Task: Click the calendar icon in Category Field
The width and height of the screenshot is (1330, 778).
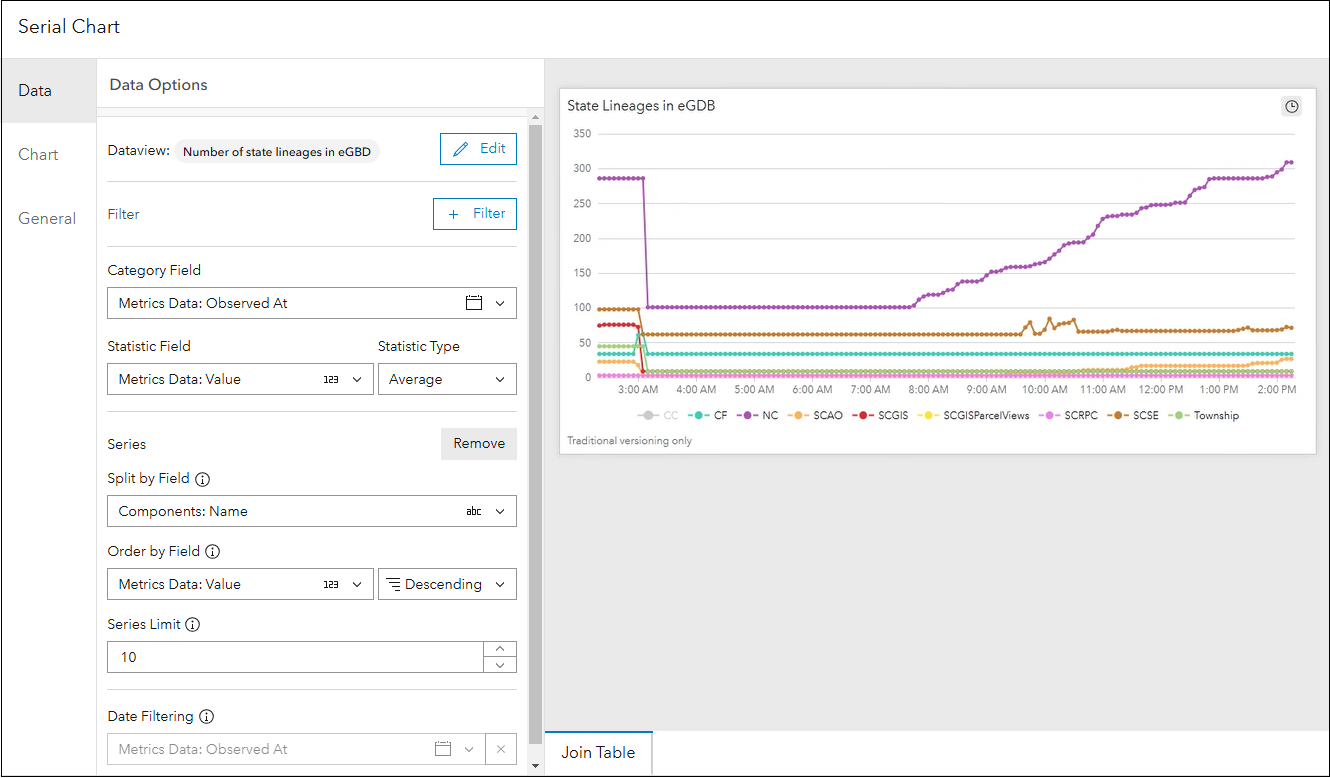Action: 474,303
